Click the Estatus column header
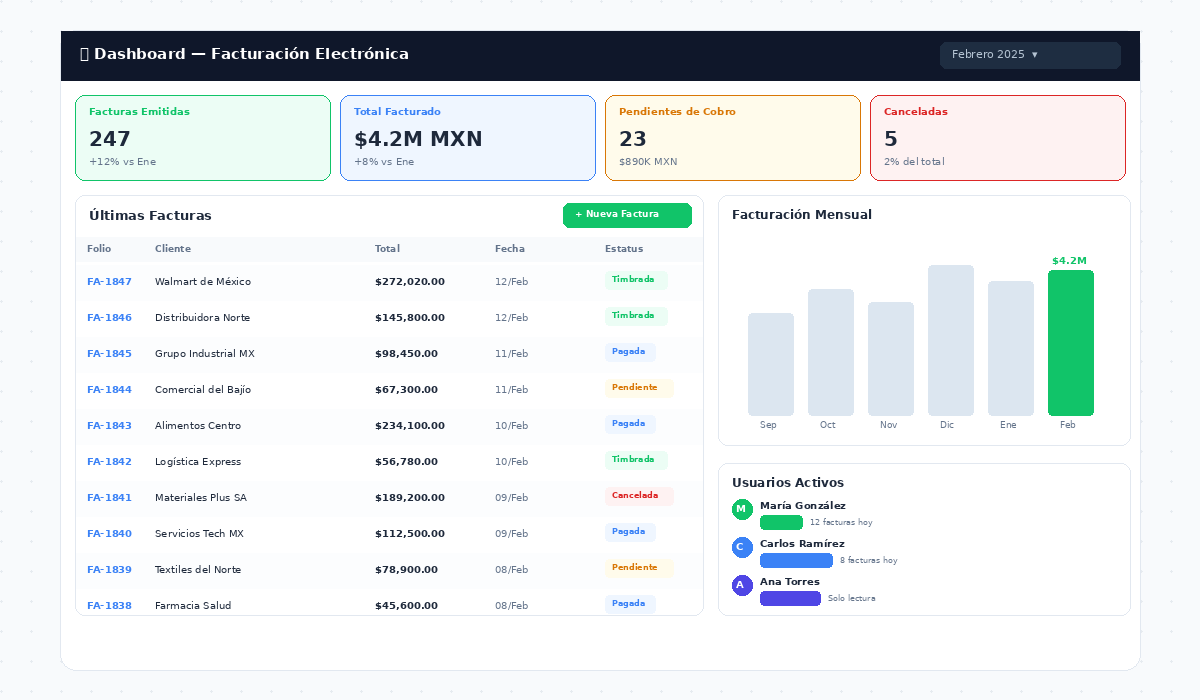 click(624, 249)
